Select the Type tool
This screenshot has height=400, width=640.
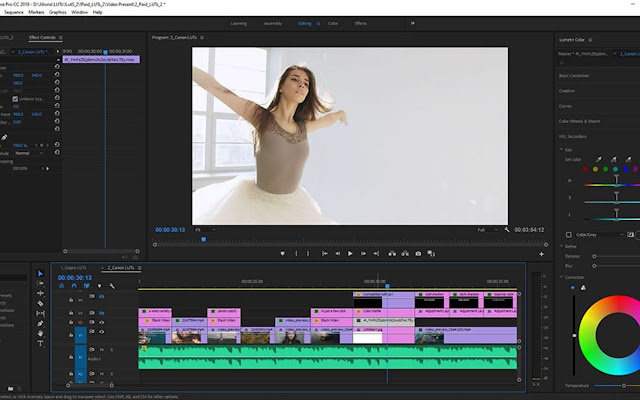pos(41,345)
